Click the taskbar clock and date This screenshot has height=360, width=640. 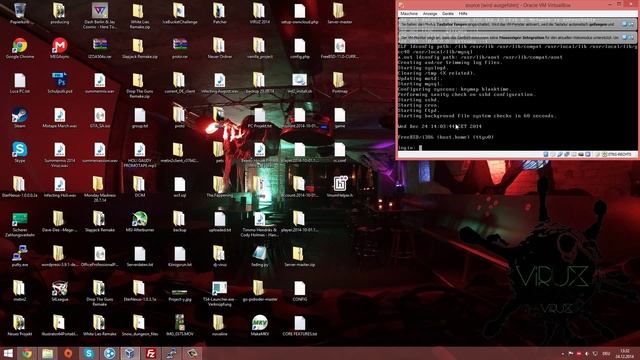click(x=624, y=353)
